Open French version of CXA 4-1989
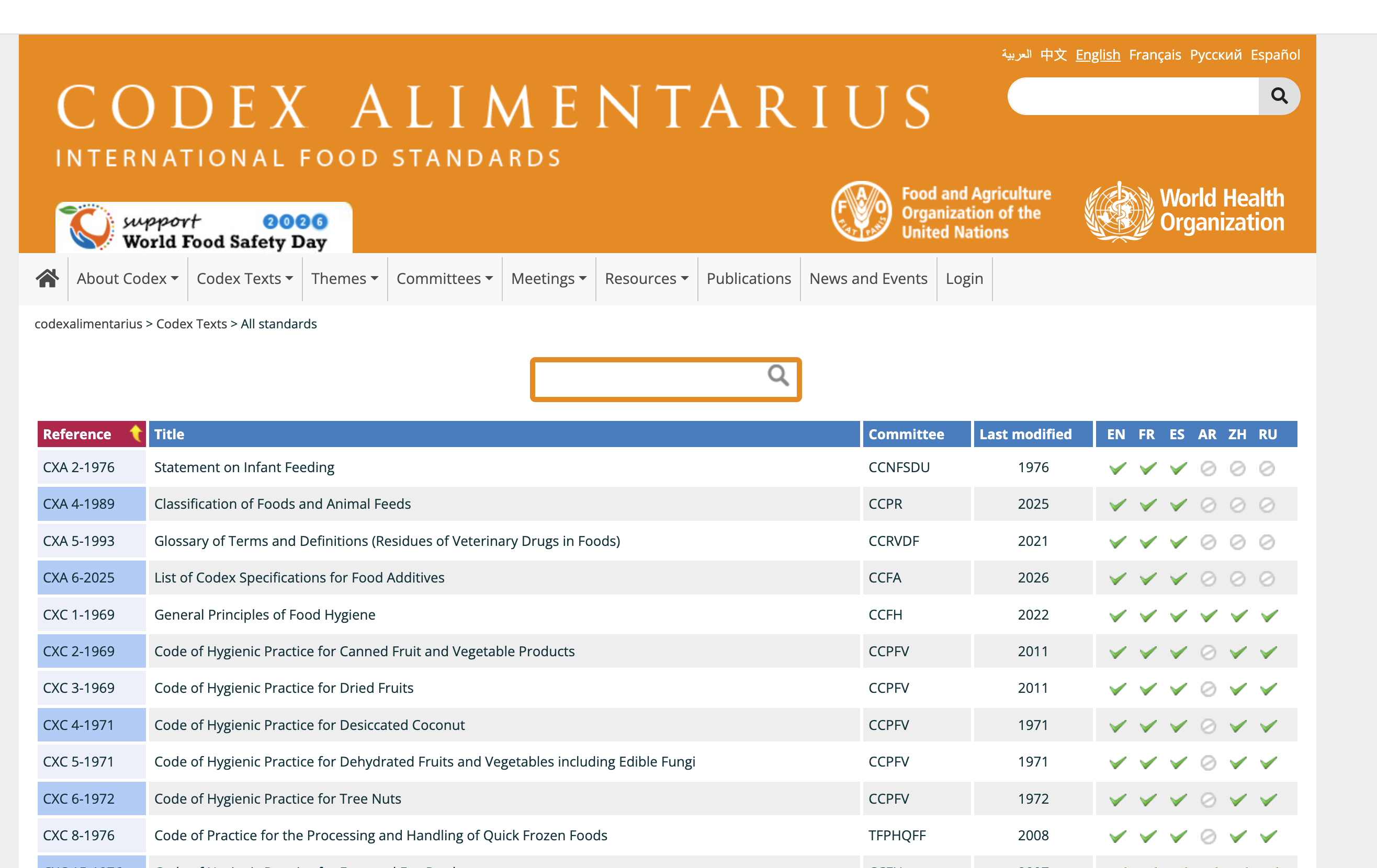1377x868 pixels. [x=1147, y=505]
